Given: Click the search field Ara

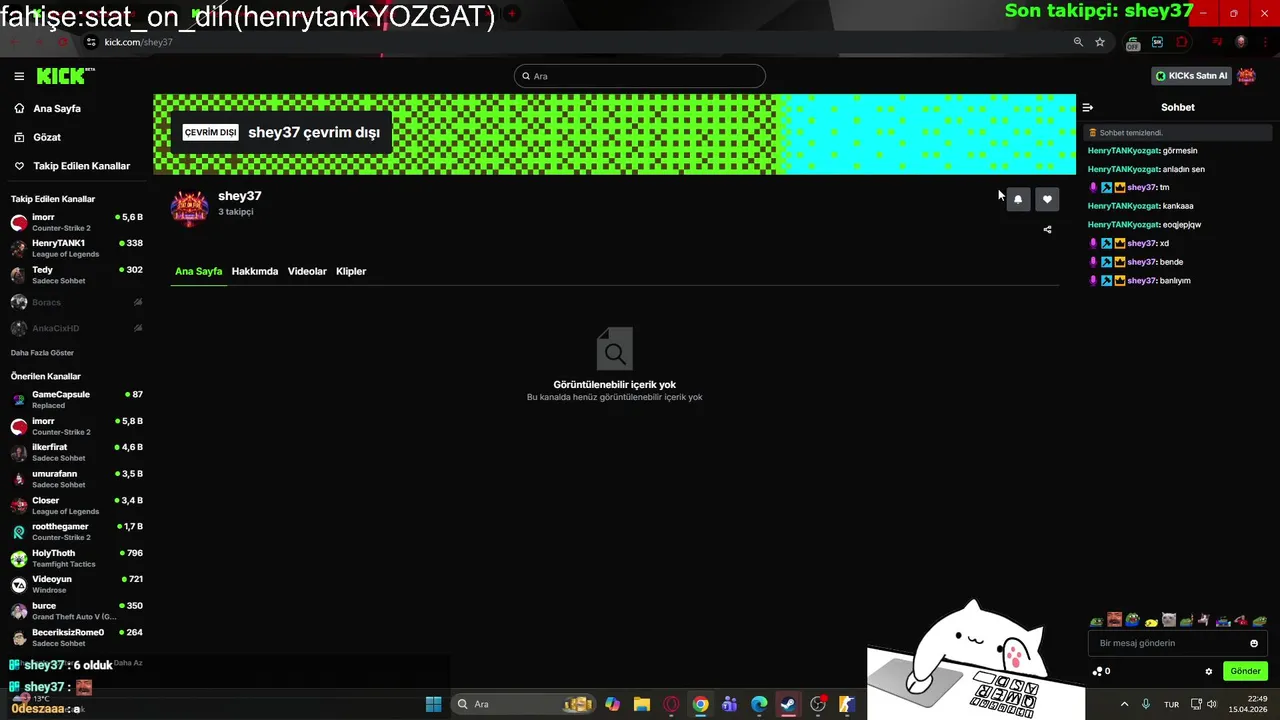Looking at the screenshot, I should click(640, 76).
